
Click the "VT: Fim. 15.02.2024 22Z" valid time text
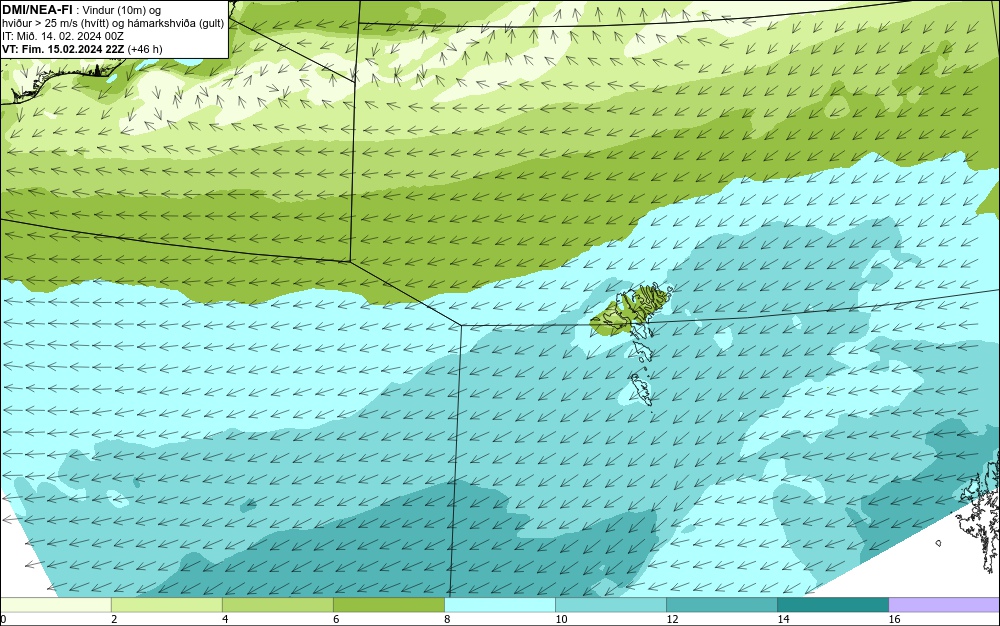(63, 49)
